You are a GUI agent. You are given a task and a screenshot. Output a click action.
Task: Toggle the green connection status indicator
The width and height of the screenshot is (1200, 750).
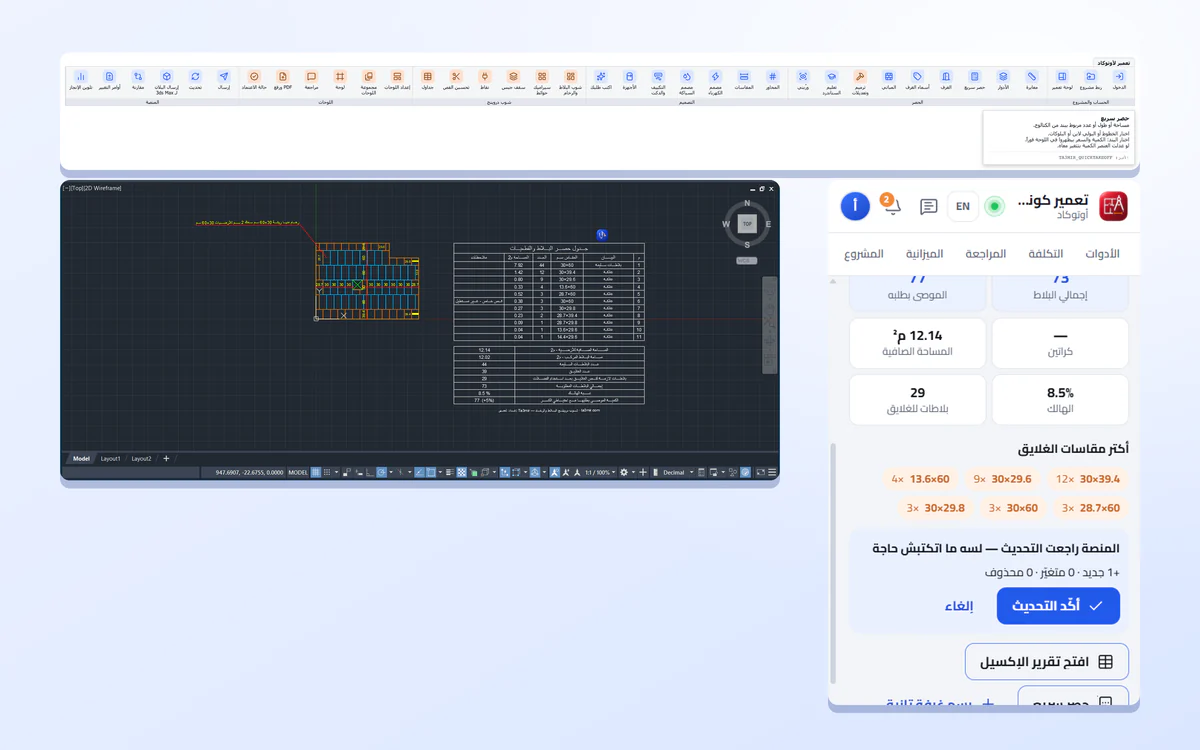(x=994, y=207)
